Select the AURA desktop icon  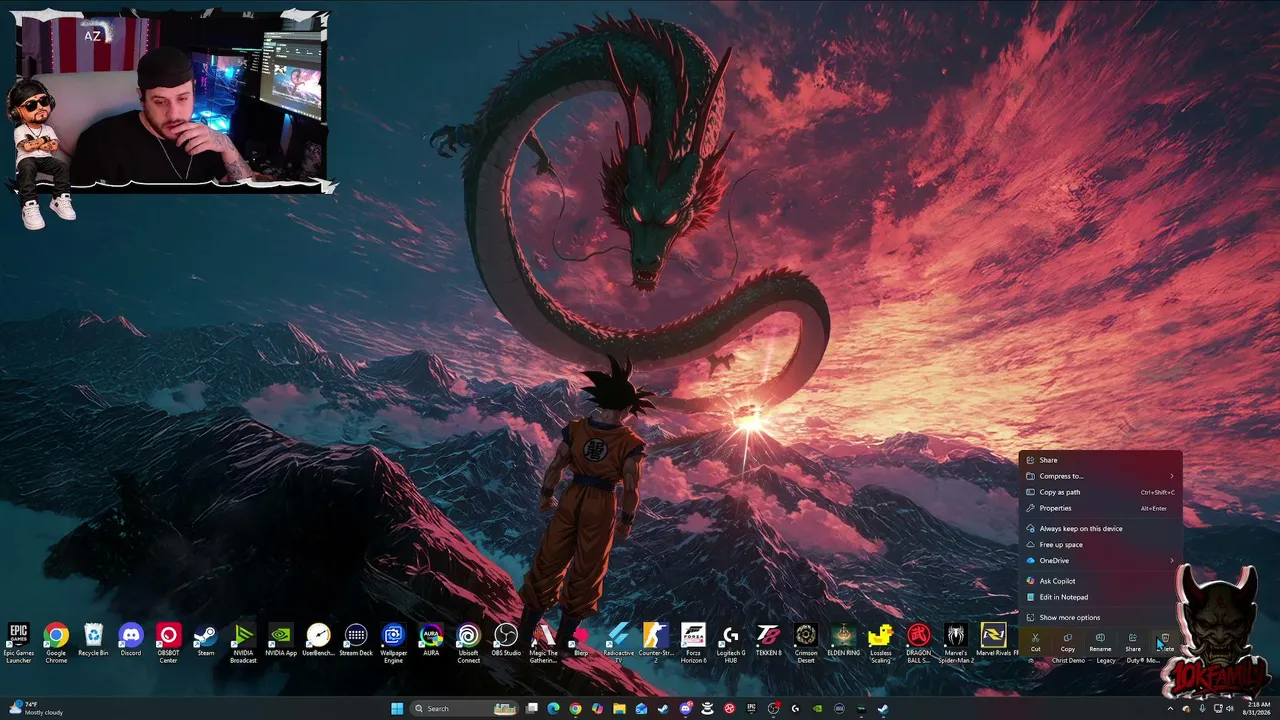click(431, 640)
